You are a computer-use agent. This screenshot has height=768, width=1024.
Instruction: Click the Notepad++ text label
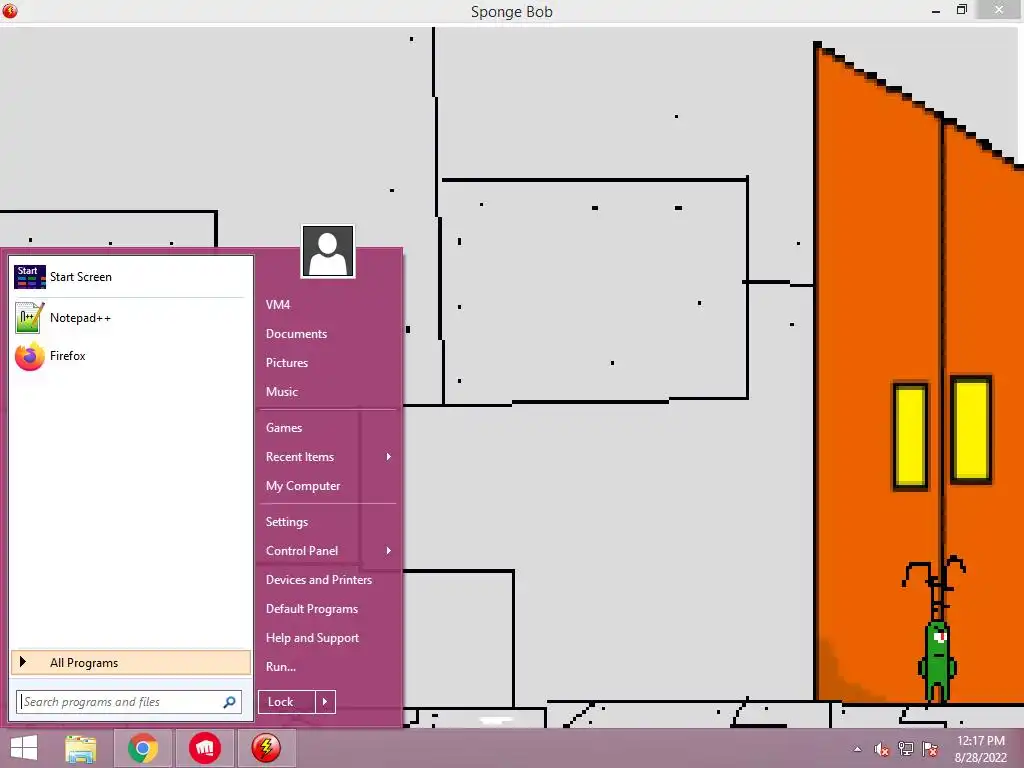80,318
